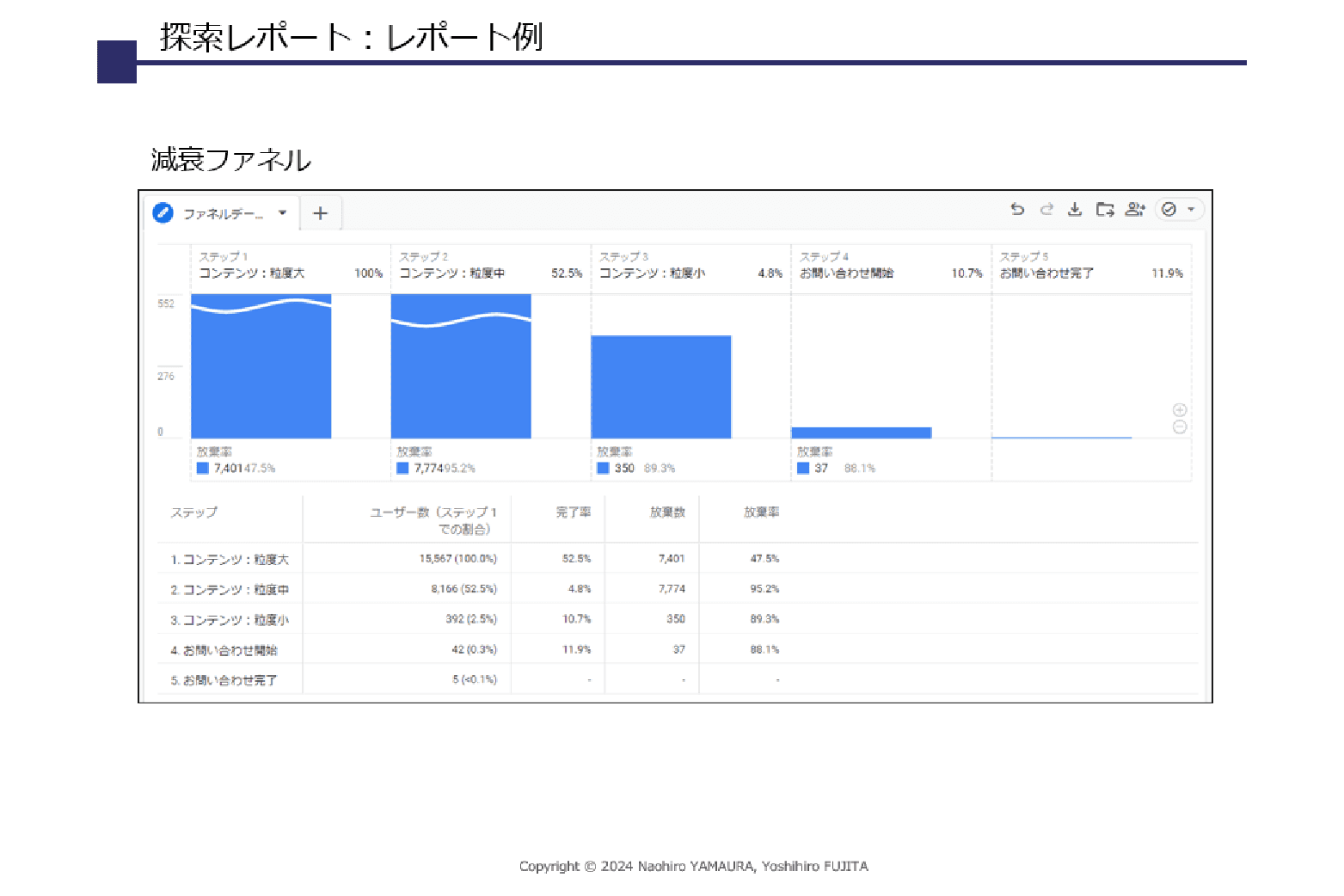Image resolution: width=1344 pixels, height=896 pixels.
Task: Click the blue bar for ステップ 1
Action: coord(261,366)
